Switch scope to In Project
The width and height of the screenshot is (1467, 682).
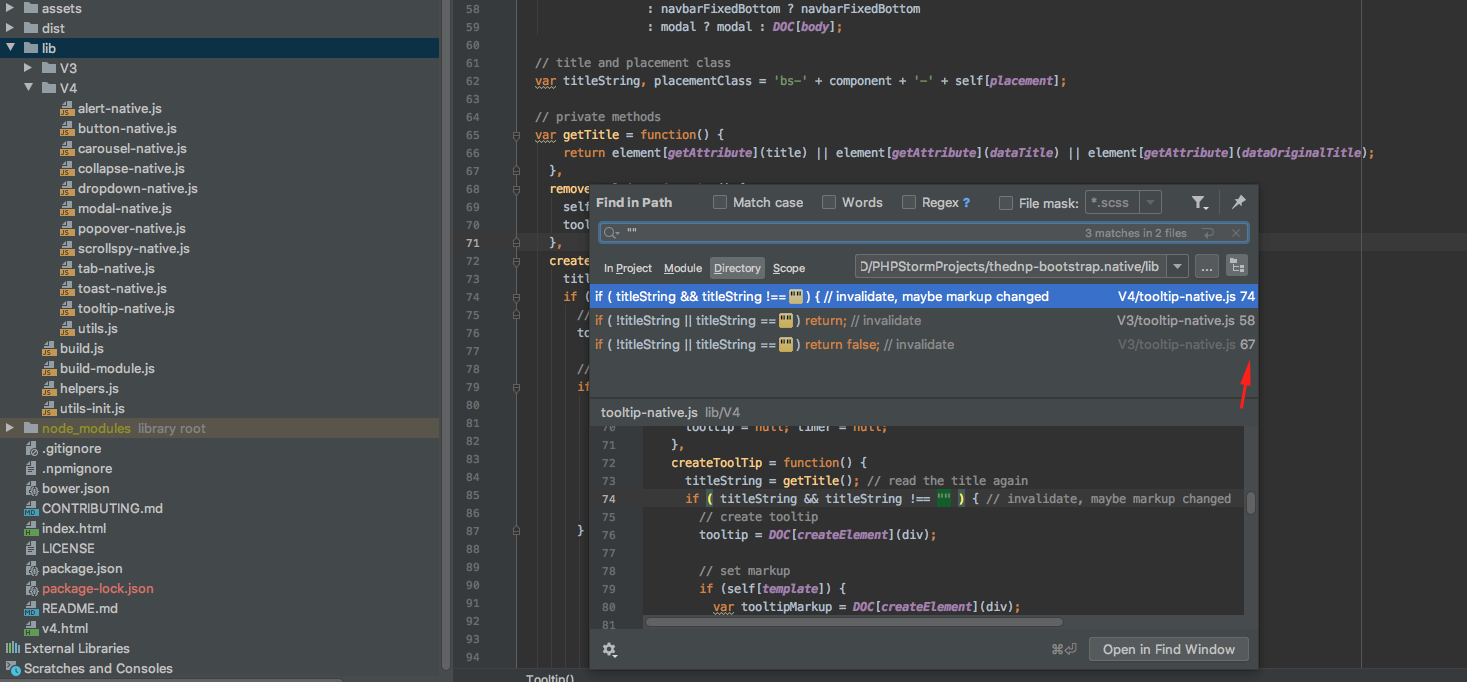click(x=628, y=268)
